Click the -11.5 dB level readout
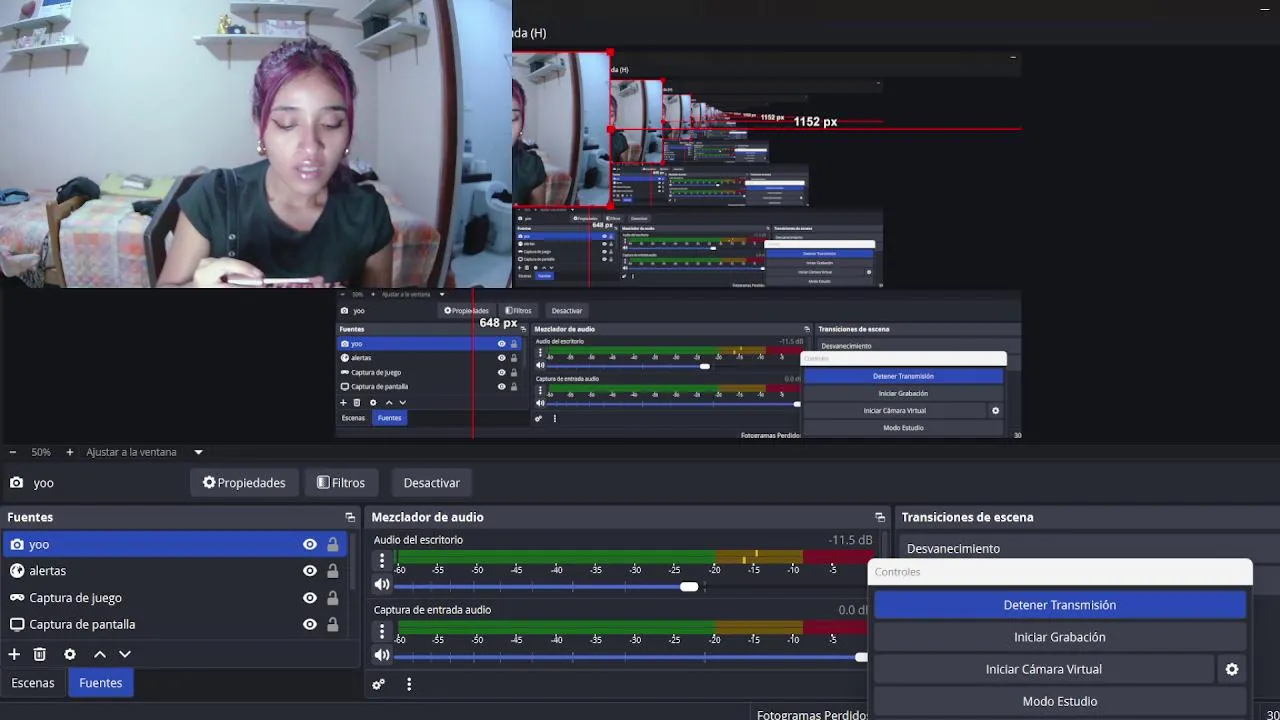 tap(850, 540)
